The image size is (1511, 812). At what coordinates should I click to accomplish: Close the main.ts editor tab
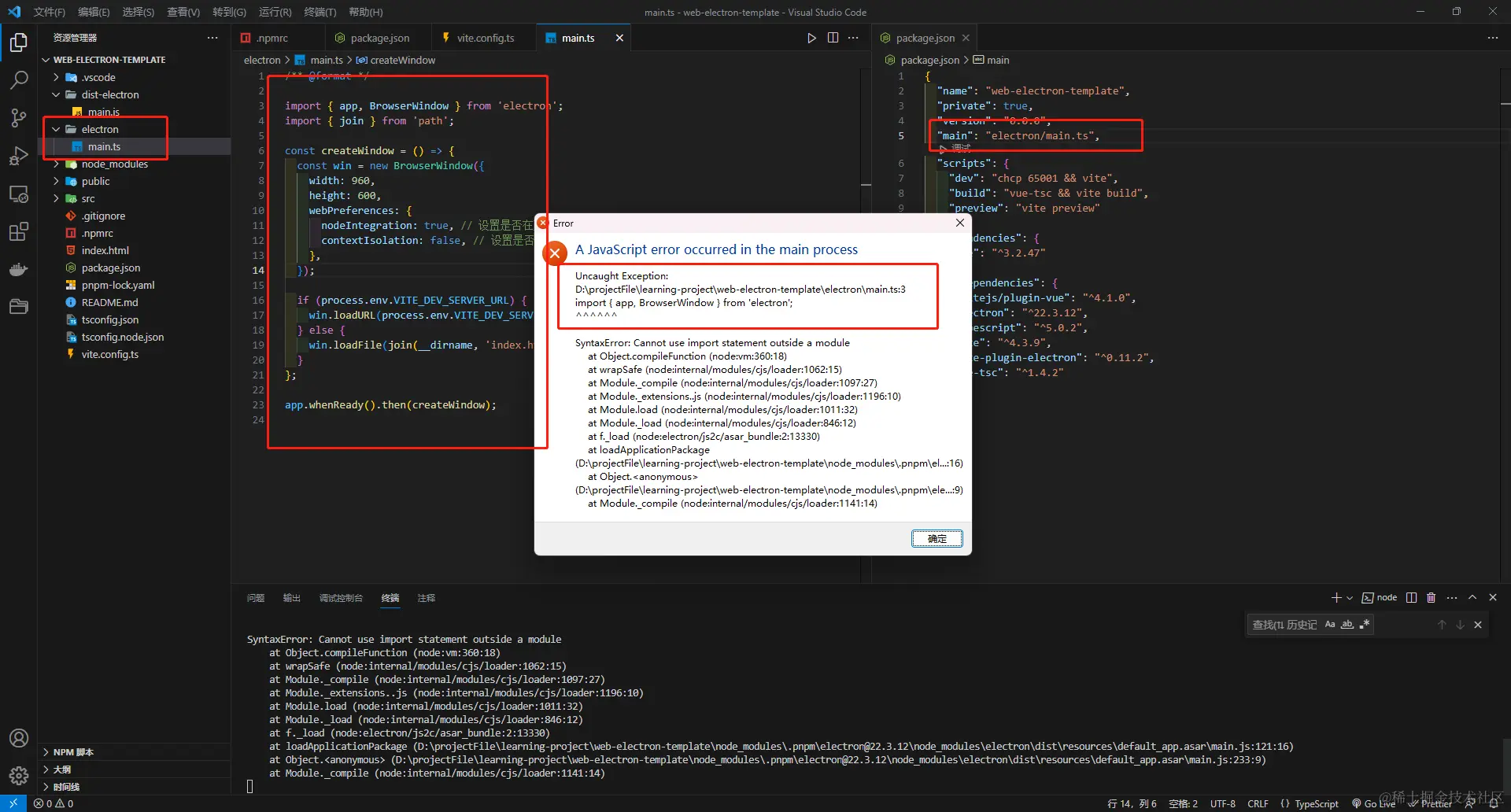click(x=619, y=38)
